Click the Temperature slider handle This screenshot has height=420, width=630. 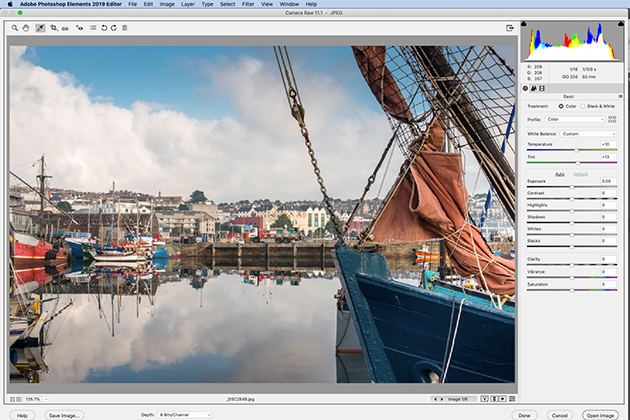[576, 150]
